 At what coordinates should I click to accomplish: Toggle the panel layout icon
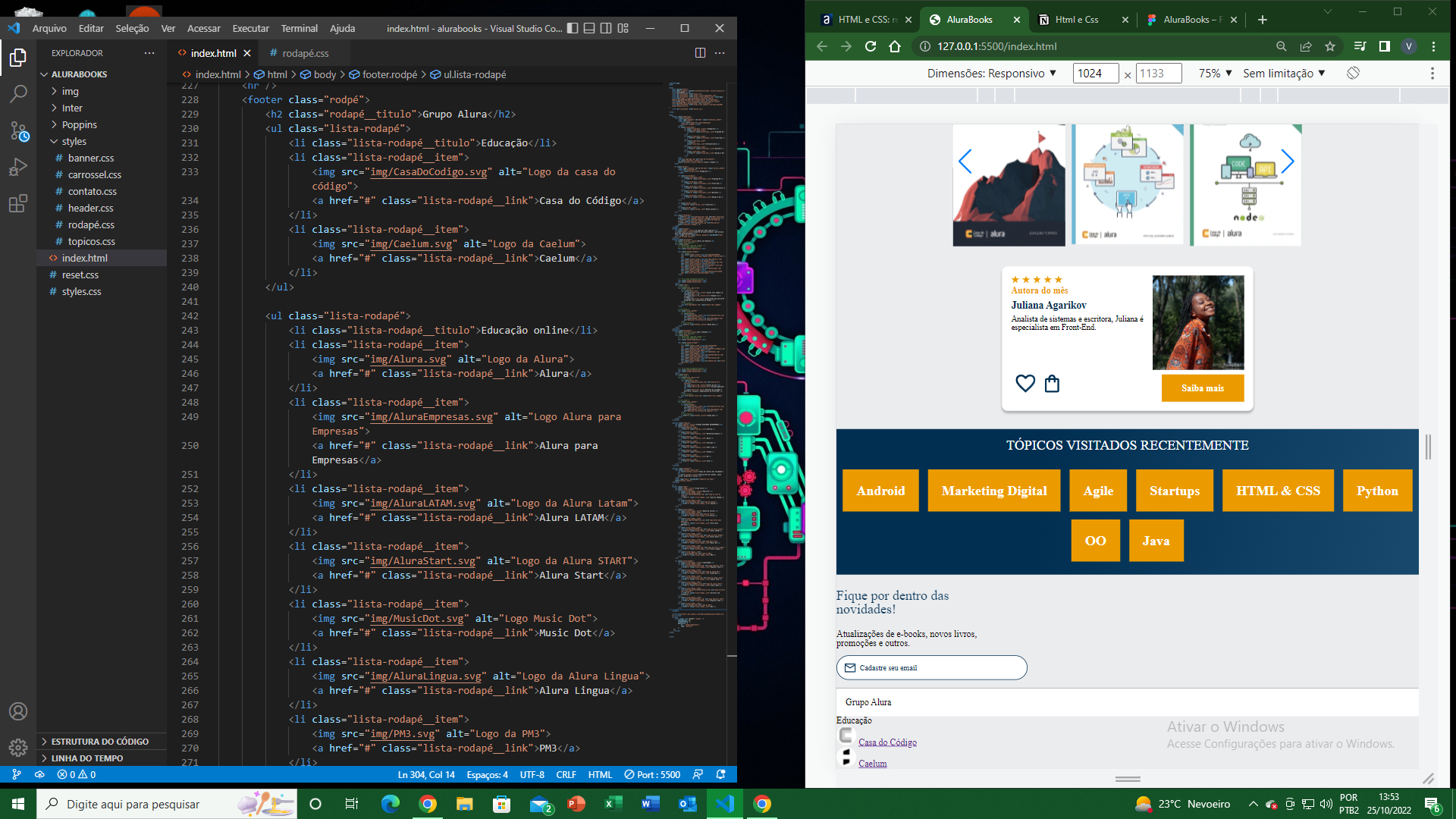(589, 28)
